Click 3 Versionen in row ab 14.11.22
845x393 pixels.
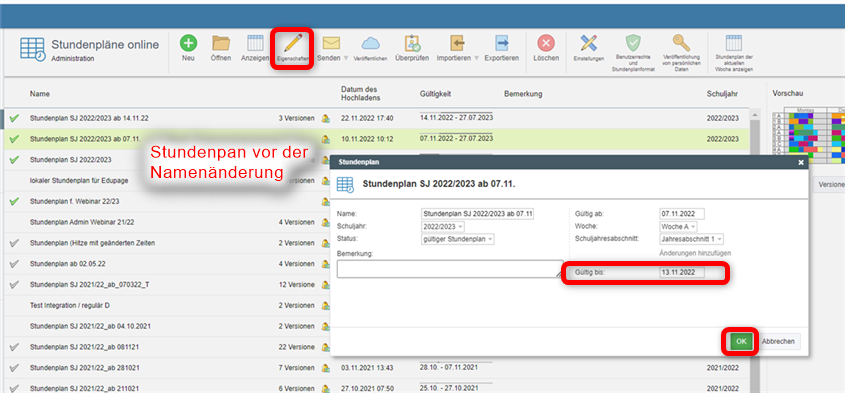click(x=296, y=118)
